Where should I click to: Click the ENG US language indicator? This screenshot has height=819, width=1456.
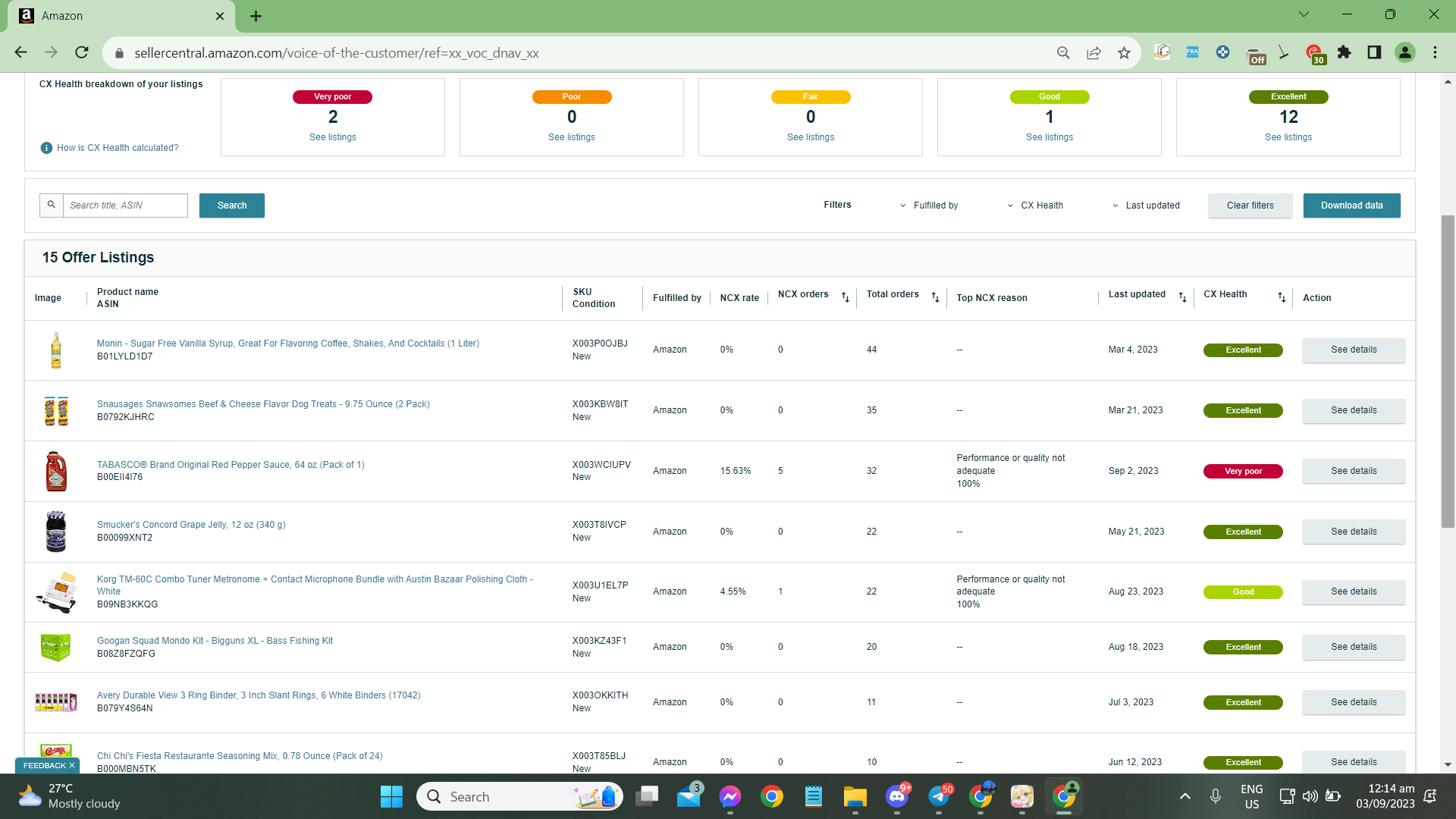click(x=1252, y=796)
